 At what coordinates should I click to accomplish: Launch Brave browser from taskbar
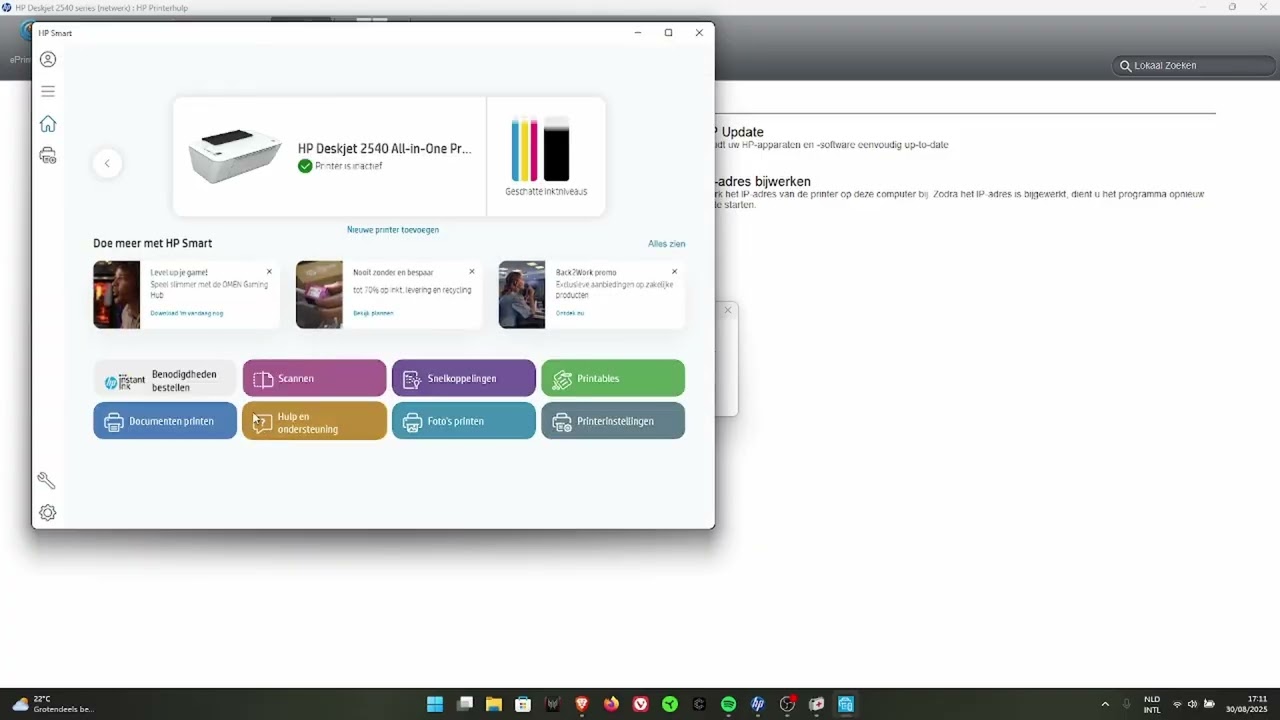point(582,704)
